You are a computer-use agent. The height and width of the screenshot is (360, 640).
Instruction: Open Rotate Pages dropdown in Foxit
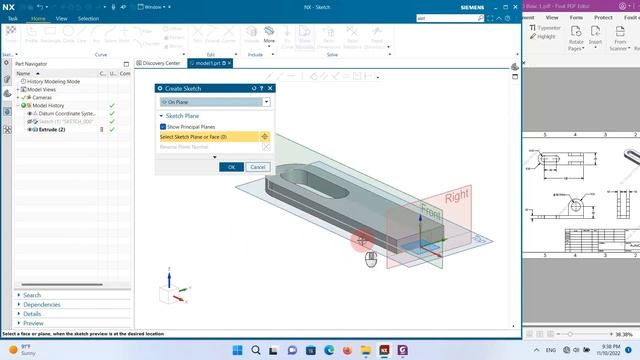point(576,45)
